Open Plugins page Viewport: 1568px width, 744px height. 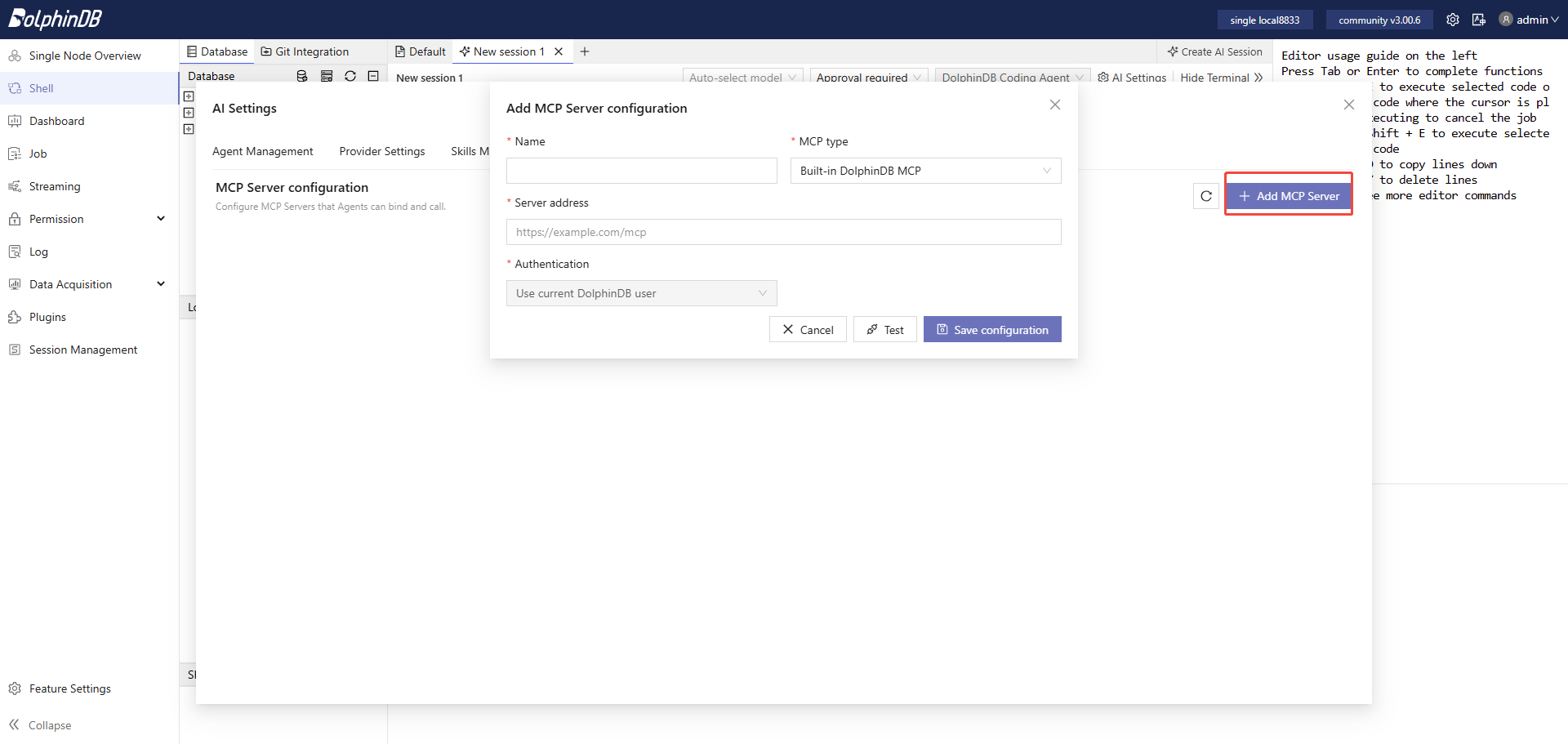pyautogui.click(x=47, y=317)
